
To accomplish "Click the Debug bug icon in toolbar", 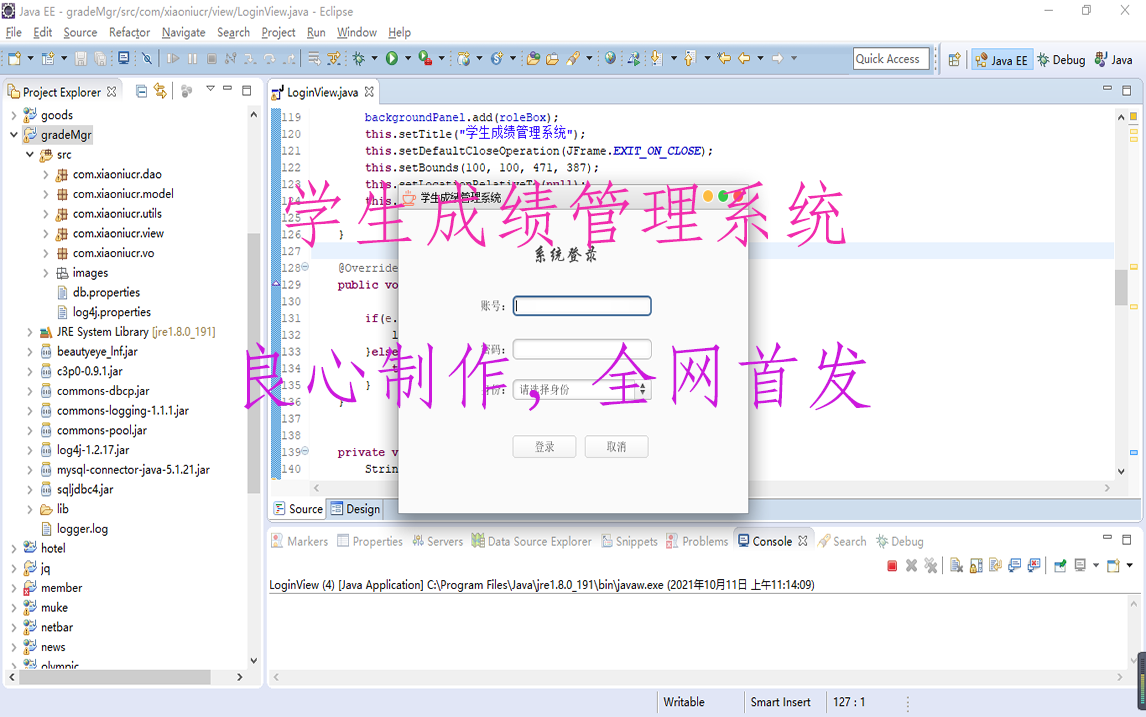I will click(358, 58).
